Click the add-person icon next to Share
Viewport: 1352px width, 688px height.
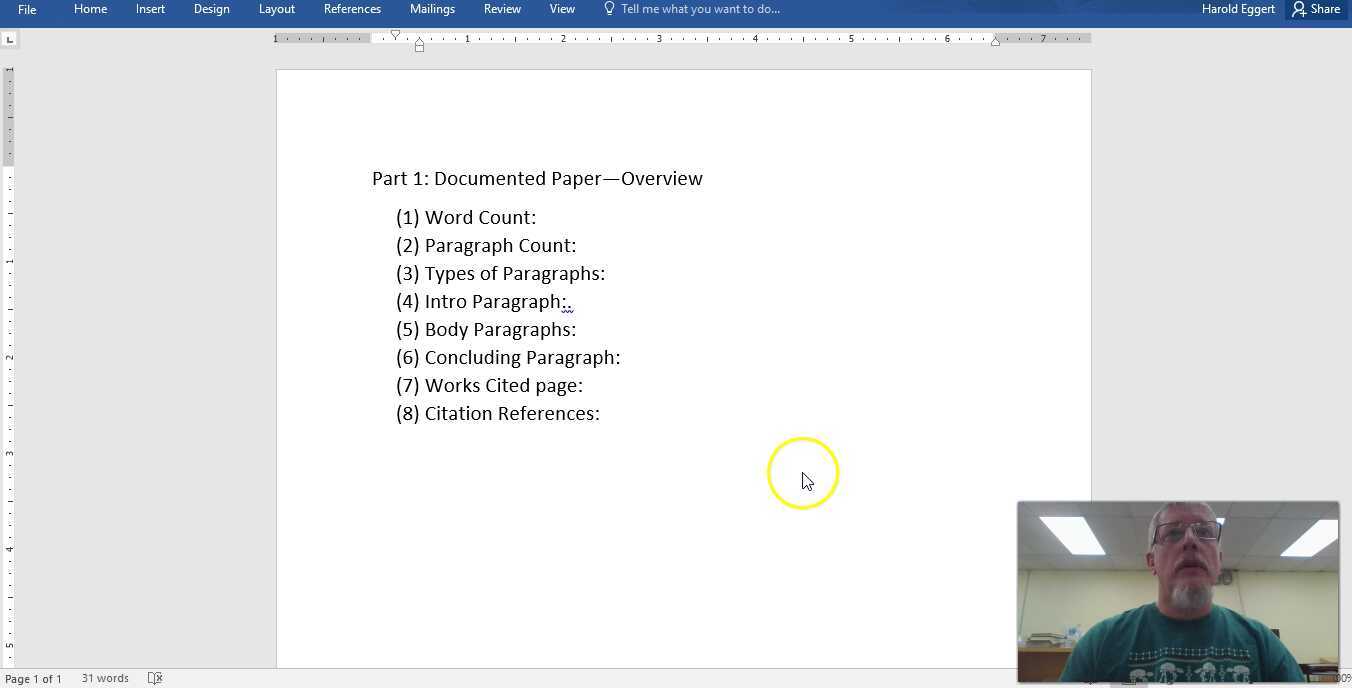tap(1297, 9)
